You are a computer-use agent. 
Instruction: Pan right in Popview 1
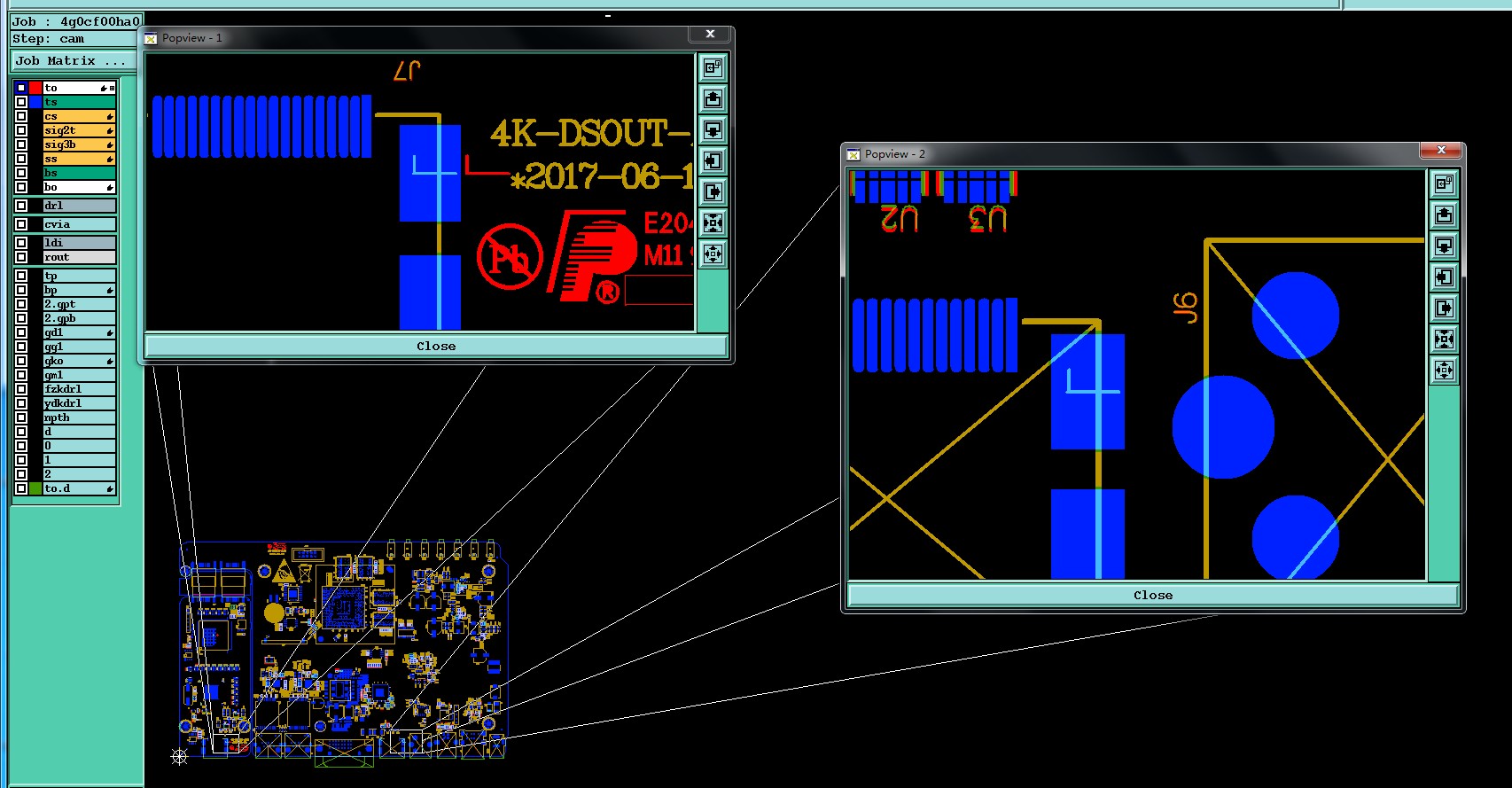pyautogui.click(x=713, y=191)
